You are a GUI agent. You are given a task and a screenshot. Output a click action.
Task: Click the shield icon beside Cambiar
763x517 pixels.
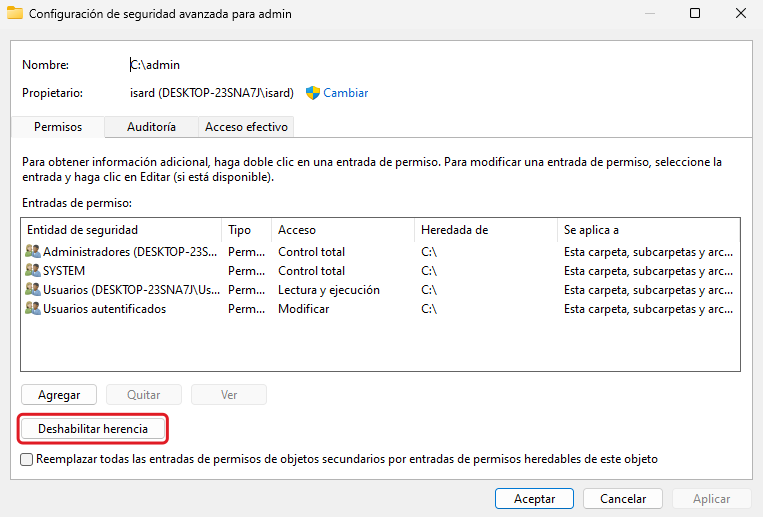(312, 93)
